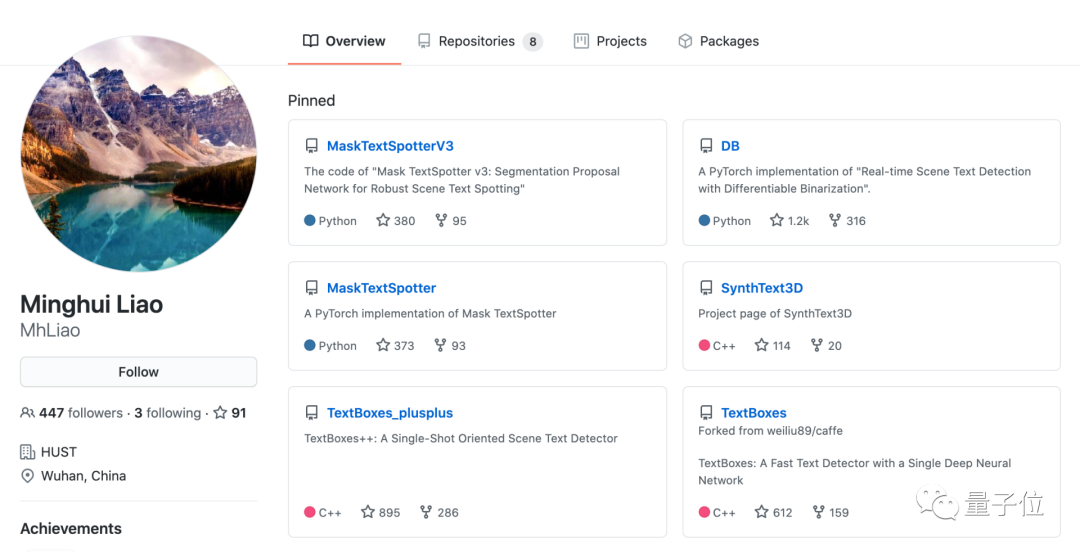Image resolution: width=1080 pixels, height=552 pixels.
Task: Click the star icon on MaskTextSpotterV3
Action: [x=383, y=221]
